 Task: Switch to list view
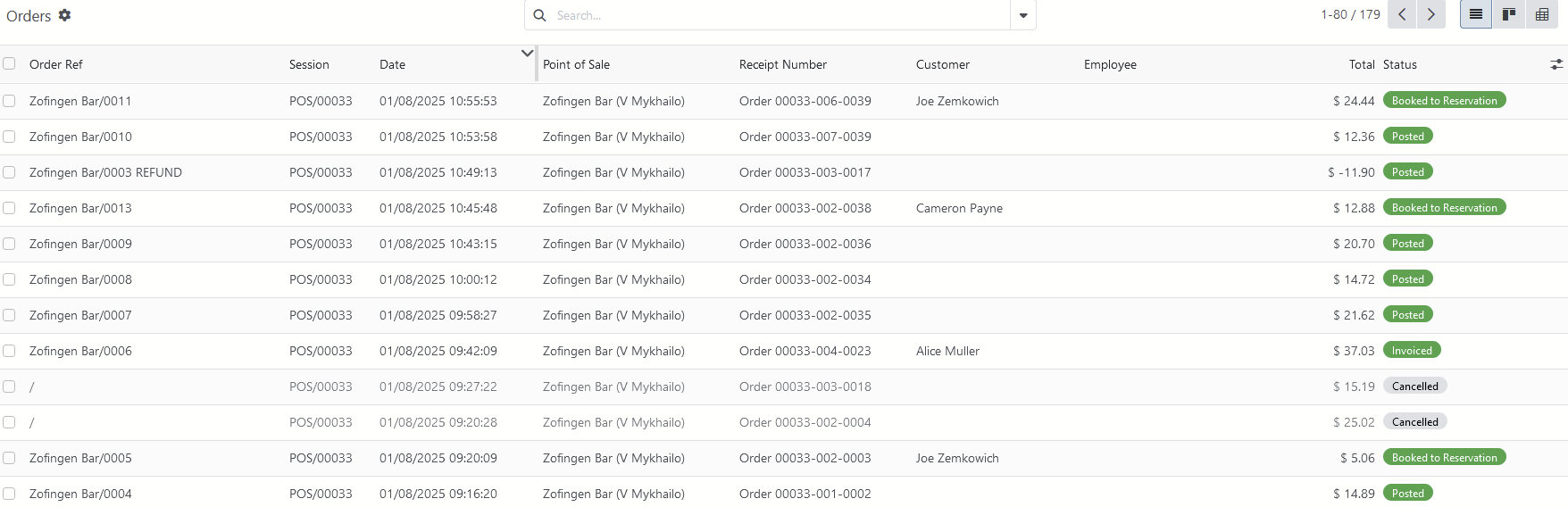(1476, 14)
